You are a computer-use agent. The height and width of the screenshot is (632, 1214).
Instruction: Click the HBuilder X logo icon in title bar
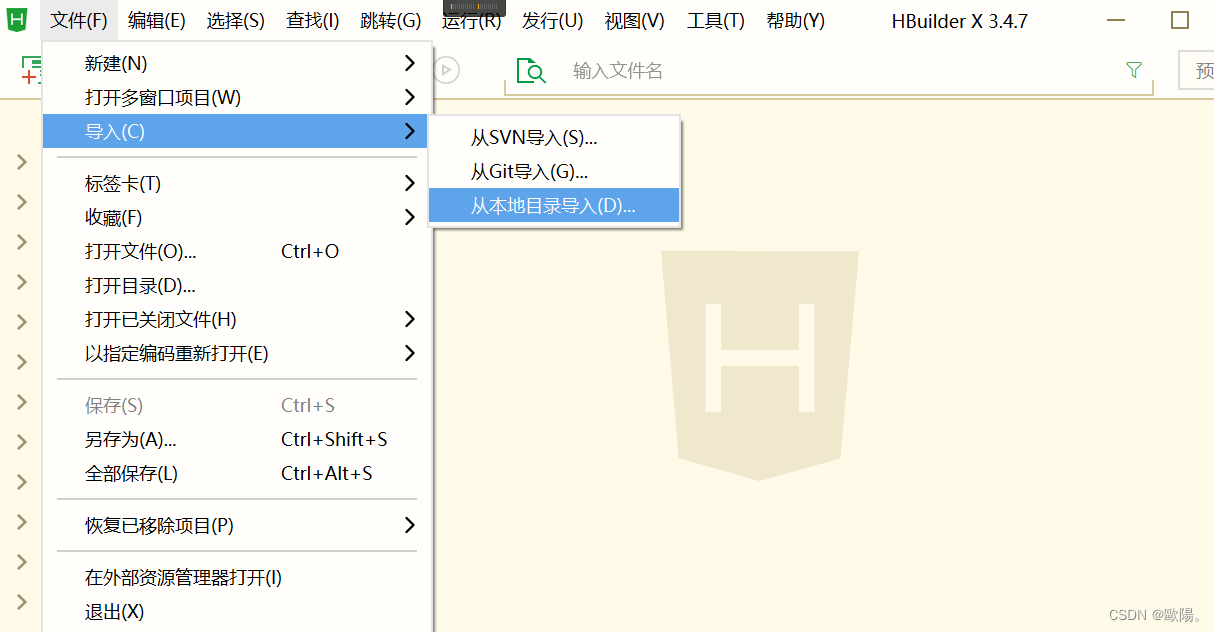pos(17,20)
